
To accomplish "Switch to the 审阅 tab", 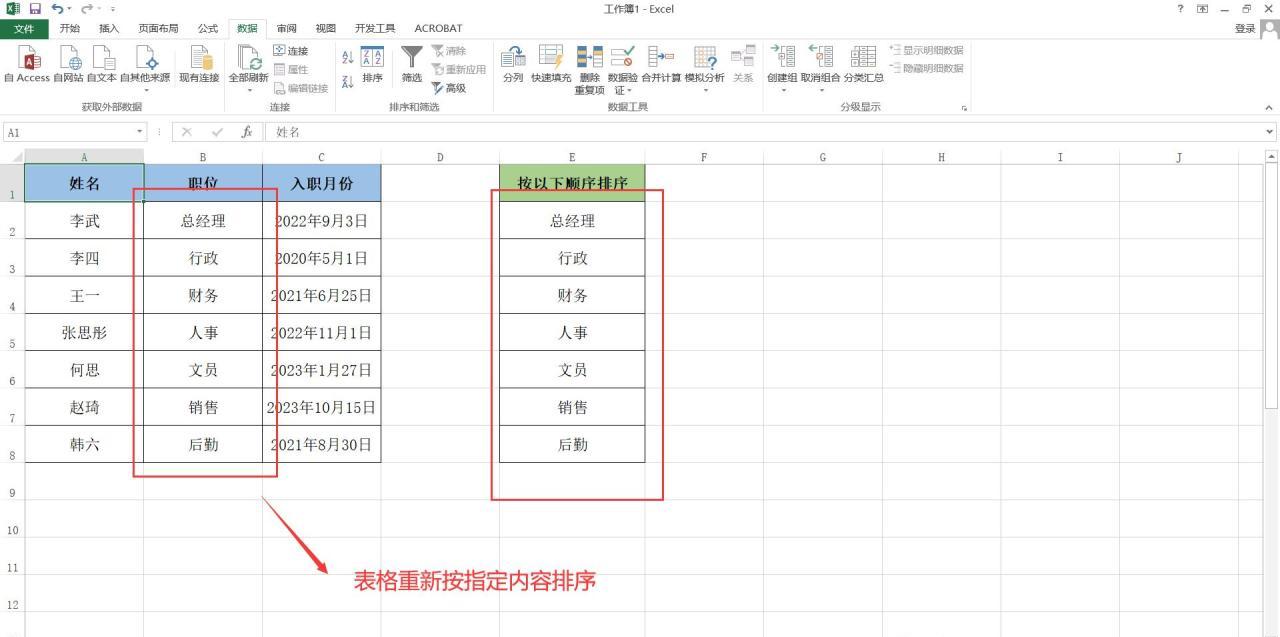I will pyautogui.click(x=287, y=28).
